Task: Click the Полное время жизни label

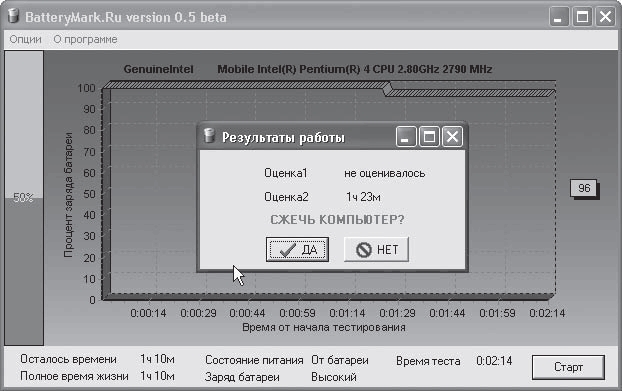Action: (x=74, y=376)
